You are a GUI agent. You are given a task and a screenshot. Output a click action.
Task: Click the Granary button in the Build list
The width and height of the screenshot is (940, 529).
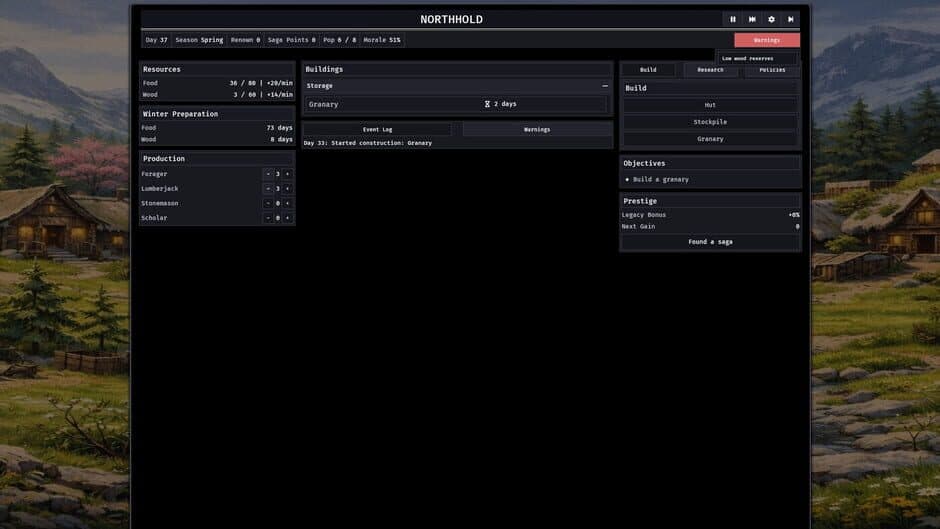coord(710,139)
